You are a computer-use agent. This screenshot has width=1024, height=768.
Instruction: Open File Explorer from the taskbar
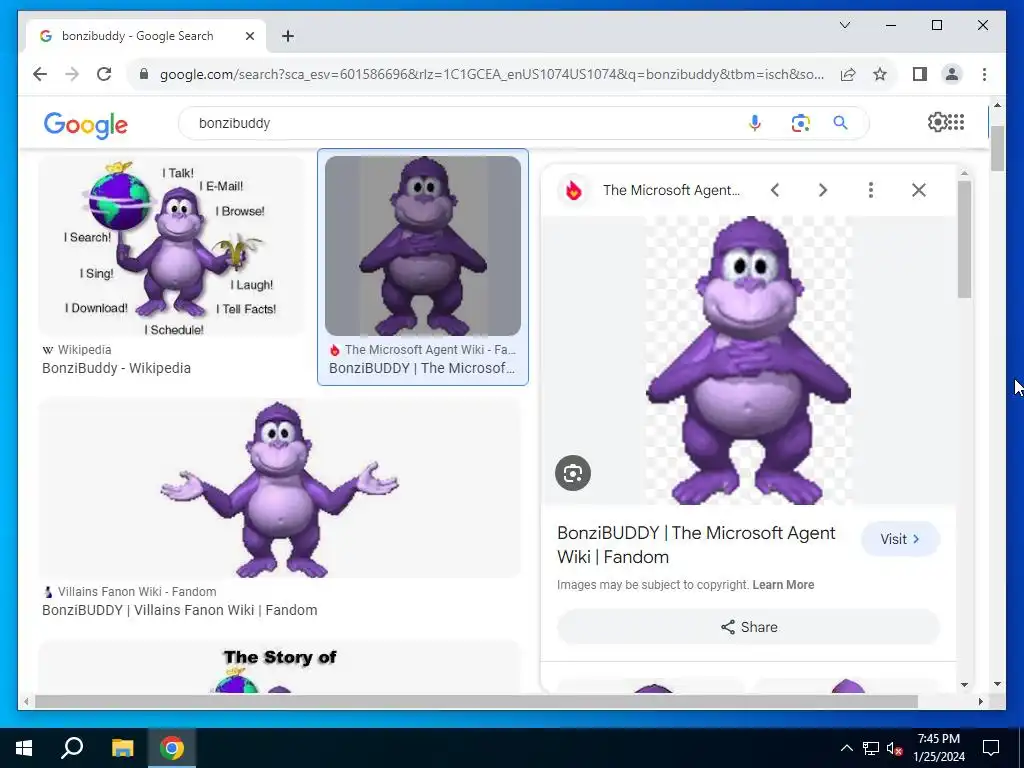pos(122,748)
